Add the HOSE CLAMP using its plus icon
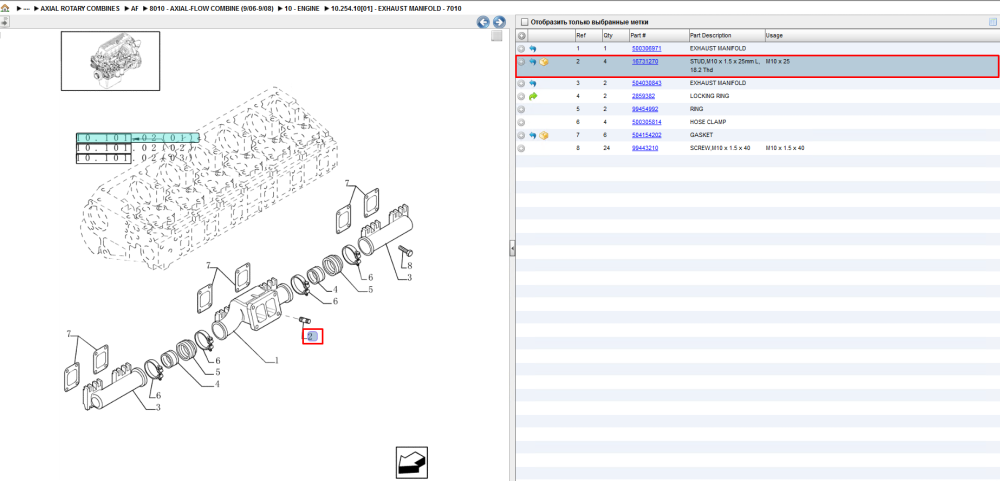Screen dimensions: 1000x481 (521, 122)
